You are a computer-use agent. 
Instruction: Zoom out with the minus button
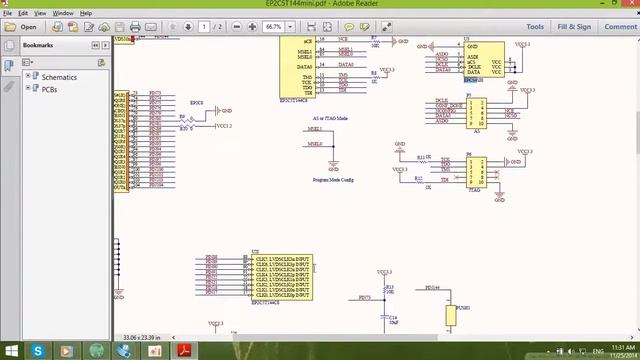(x=236, y=27)
